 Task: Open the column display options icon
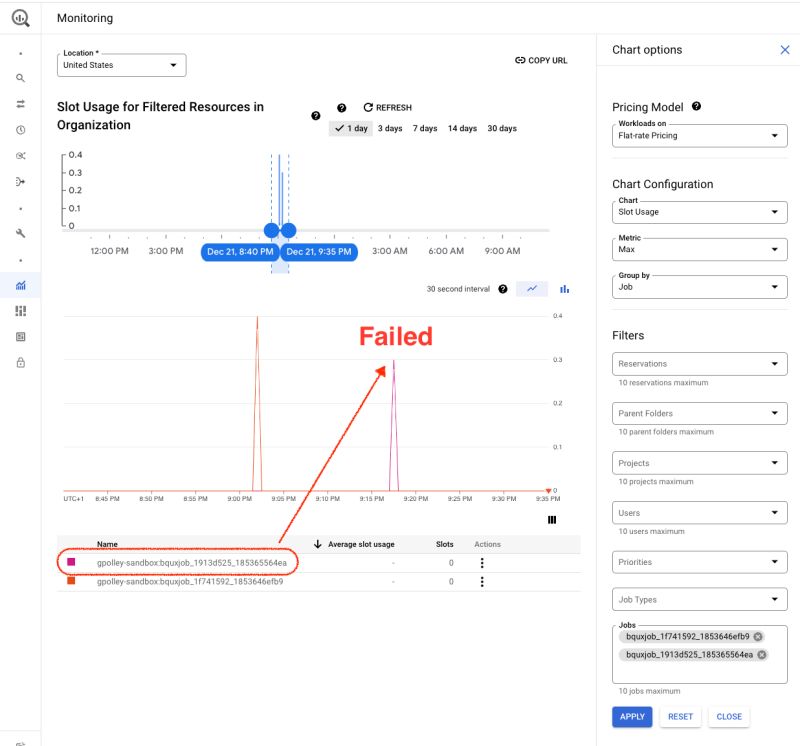tap(552, 520)
